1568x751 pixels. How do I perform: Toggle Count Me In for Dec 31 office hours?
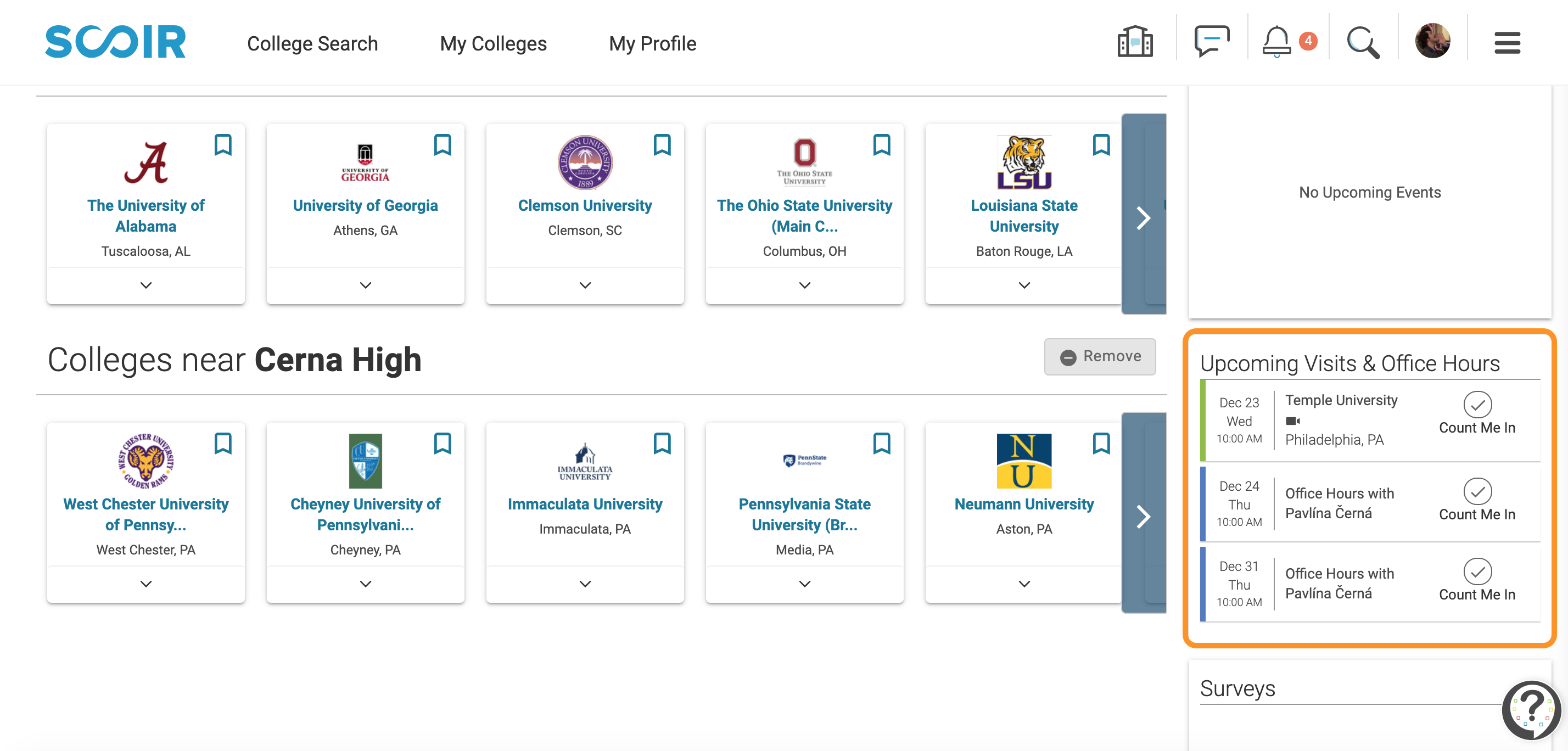[x=1477, y=581]
